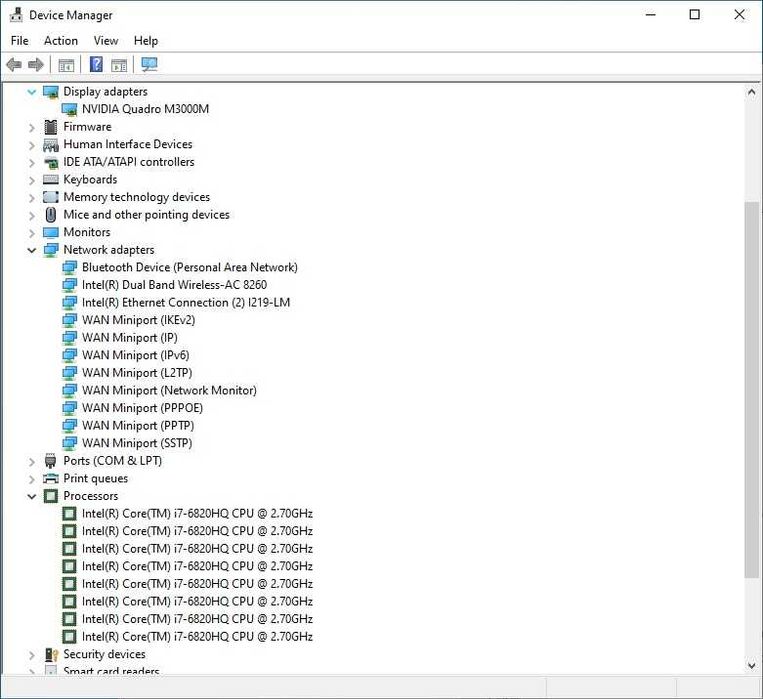This screenshot has width=763, height=699.
Task: Select Intel(R) Ethernet Connection (2) I219-LM
Action: click(186, 302)
